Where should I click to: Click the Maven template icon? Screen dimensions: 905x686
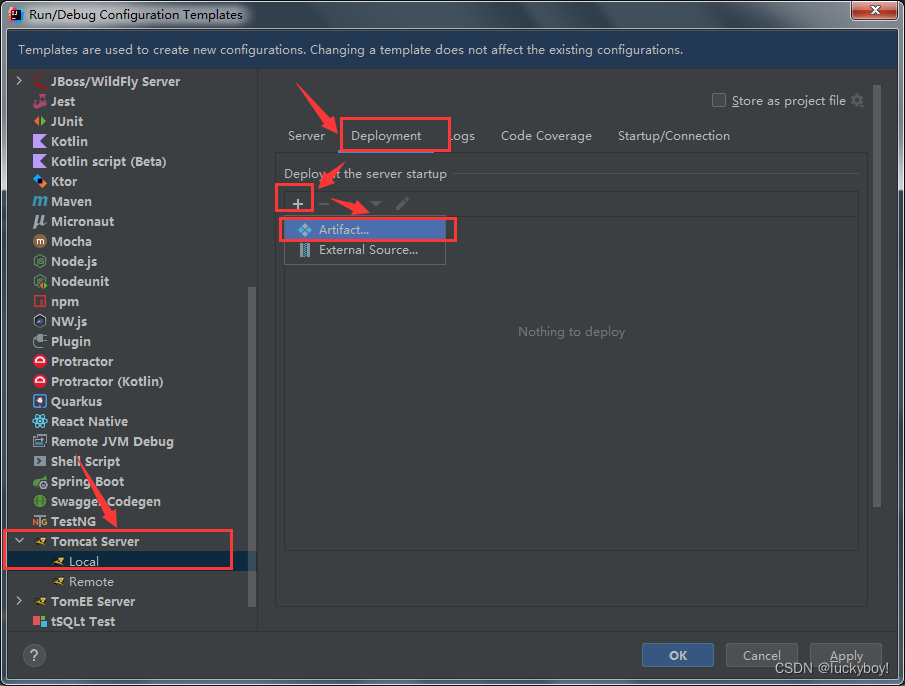pos(40,201)
